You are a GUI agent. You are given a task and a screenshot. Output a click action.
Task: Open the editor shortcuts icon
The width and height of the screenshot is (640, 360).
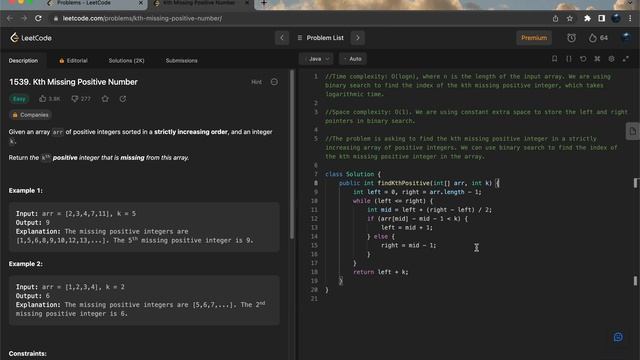click(597, 59)
